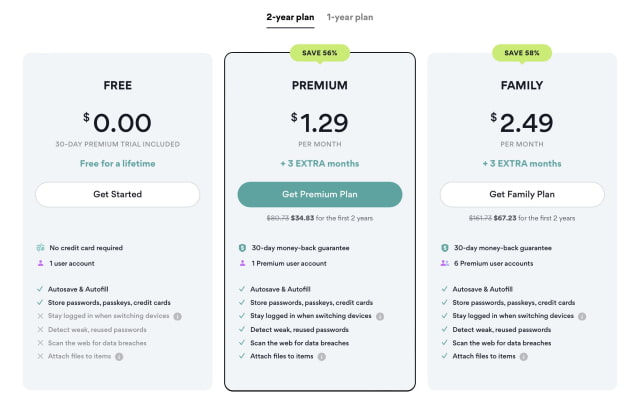Click info icon beside Free plan 'Stay logged in'
This screenshot has height=411, width=640.
pyautogui.click(x=177, y=316)
